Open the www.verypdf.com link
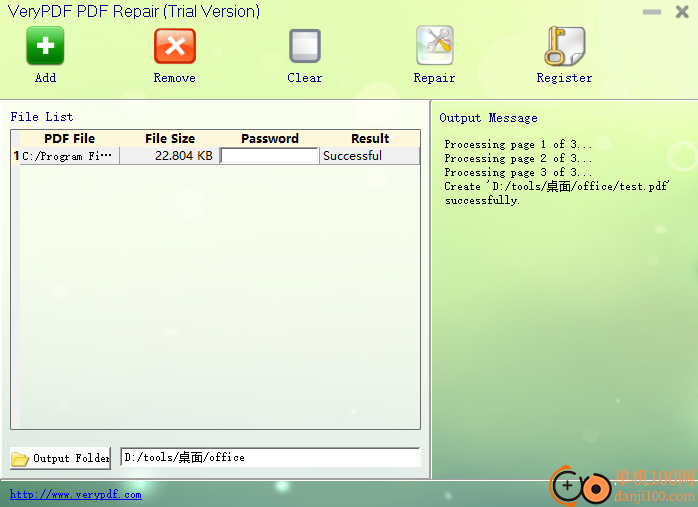The width and height of the screenshot is (698, 507). 76,495
